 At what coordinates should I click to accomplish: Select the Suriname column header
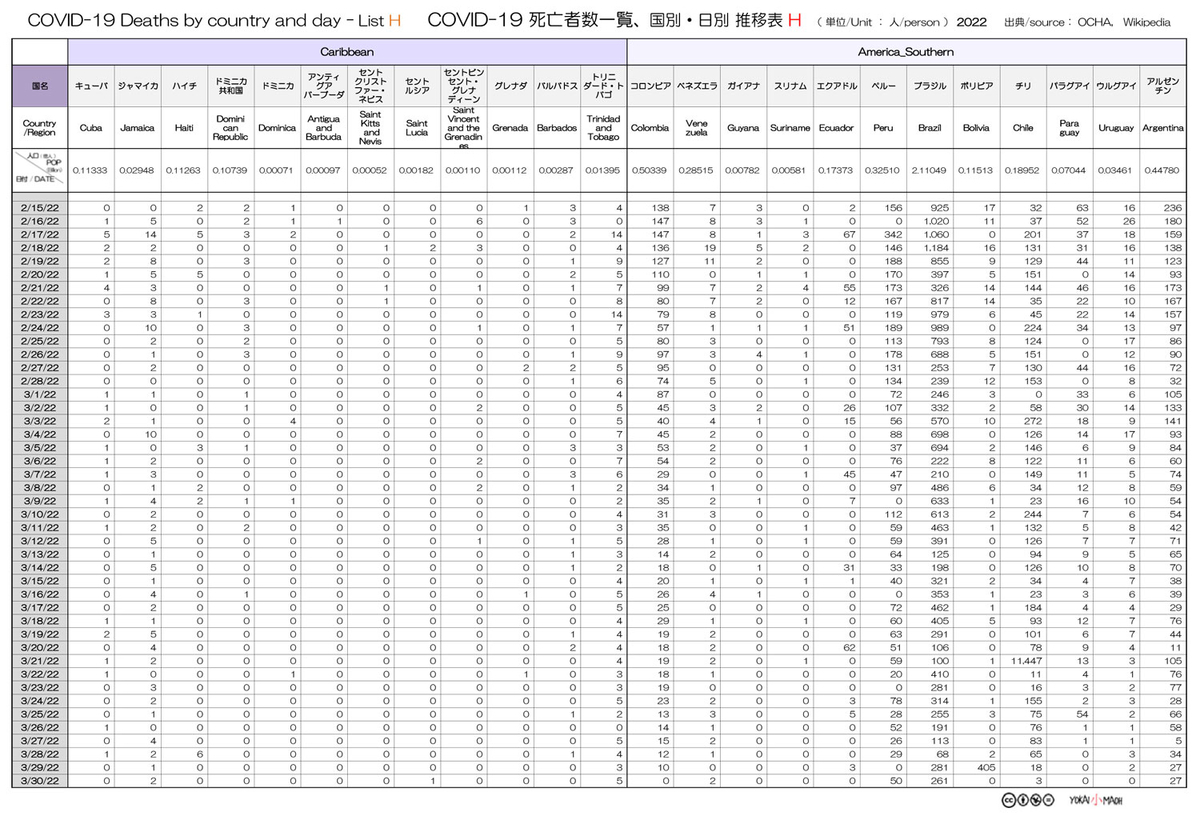click(790, 128)
